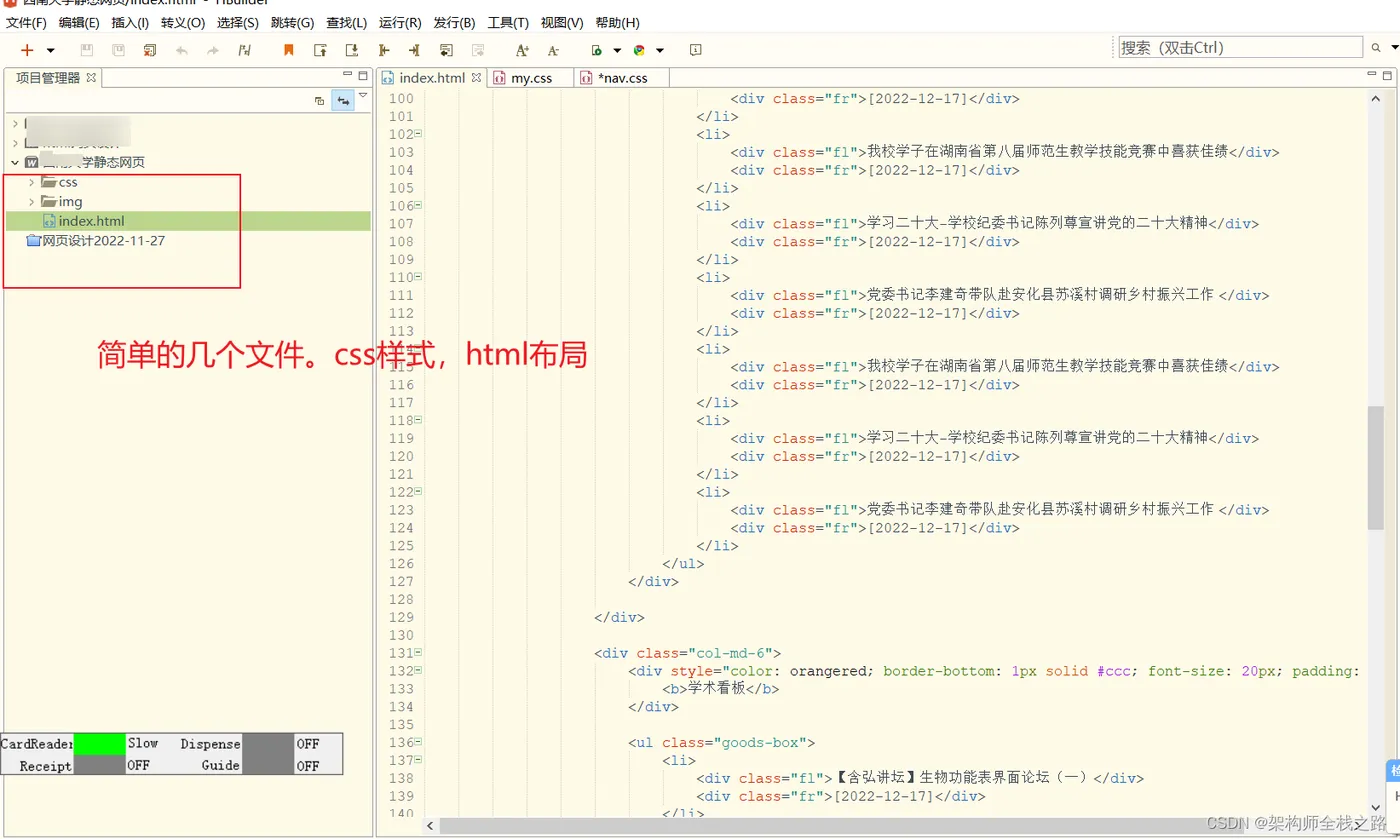1400x839 pixels.
Task: Click the left bracket arrow toolbar icon
Action: point(383,50)
